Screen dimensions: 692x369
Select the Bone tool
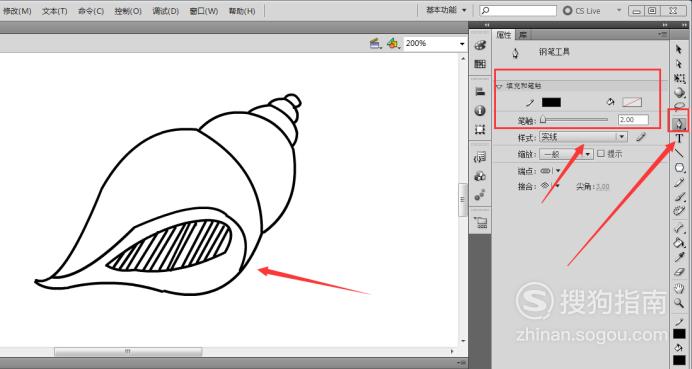click(679, 228)
